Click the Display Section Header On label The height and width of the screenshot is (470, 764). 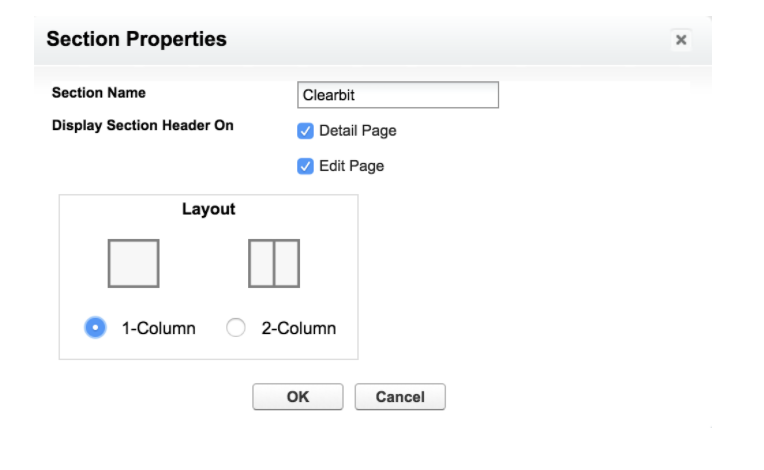point(143,126)
